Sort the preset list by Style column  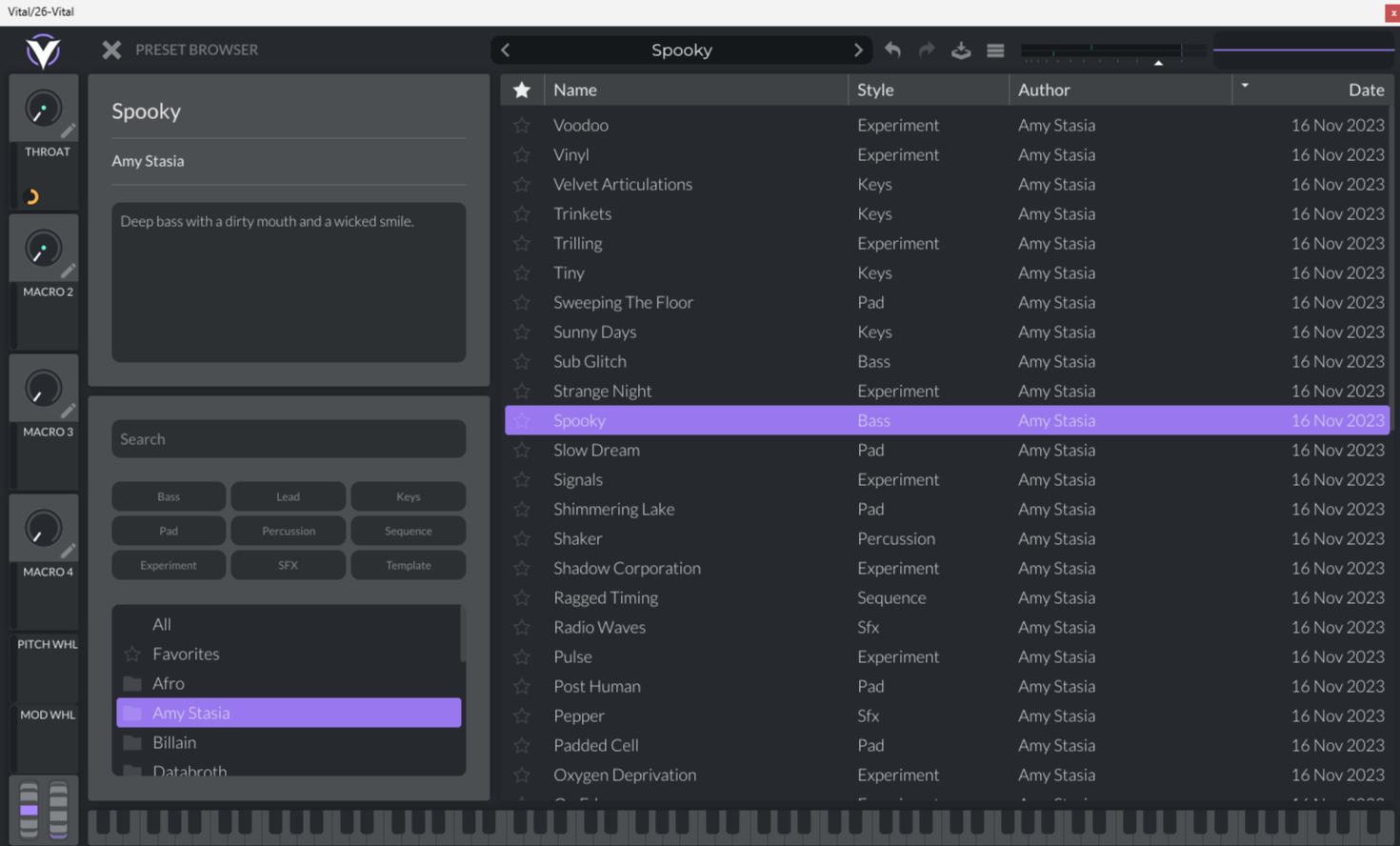click(929, 90)
